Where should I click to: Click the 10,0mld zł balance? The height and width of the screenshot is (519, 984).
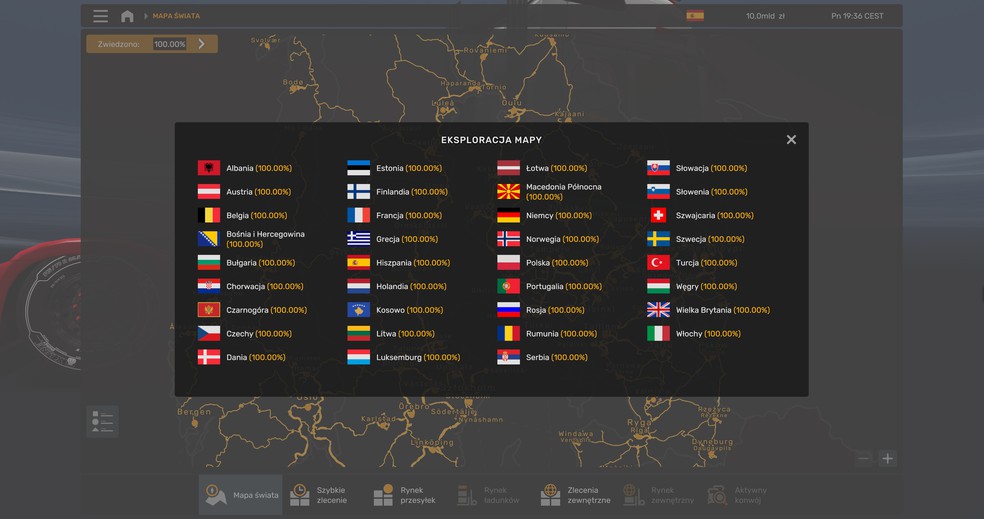pyautogui.click(x=766, y=16)
